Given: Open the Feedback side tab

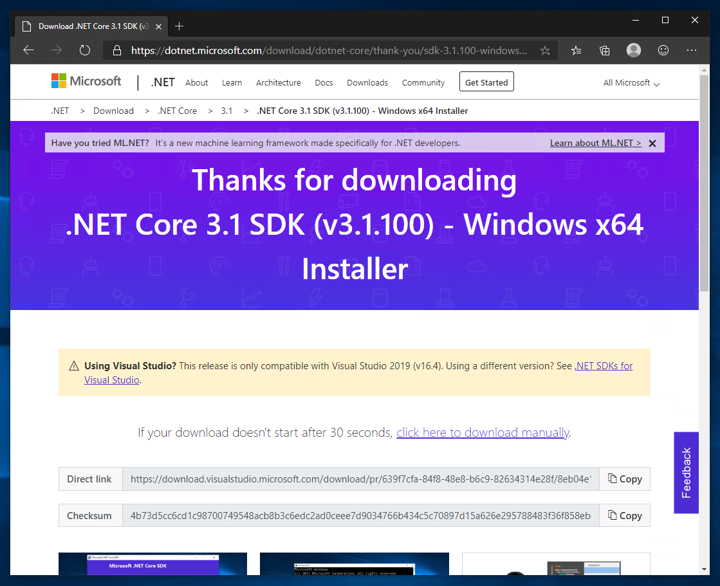Looking at the screenshot, I should [686, 473].
